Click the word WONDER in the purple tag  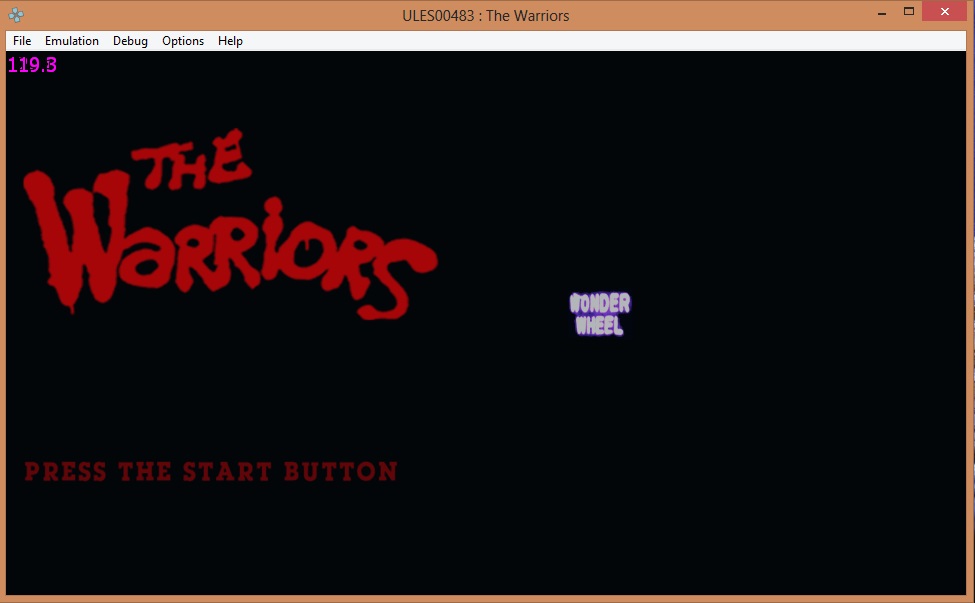600,303
